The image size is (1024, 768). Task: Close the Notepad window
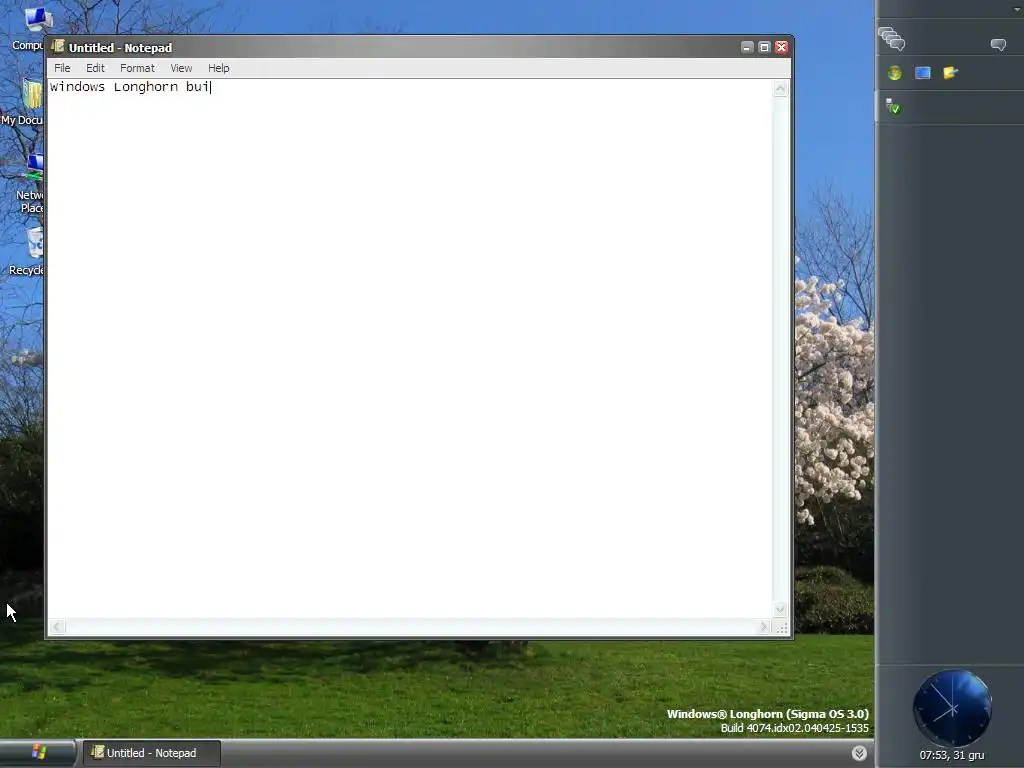[x=781, y=47]
